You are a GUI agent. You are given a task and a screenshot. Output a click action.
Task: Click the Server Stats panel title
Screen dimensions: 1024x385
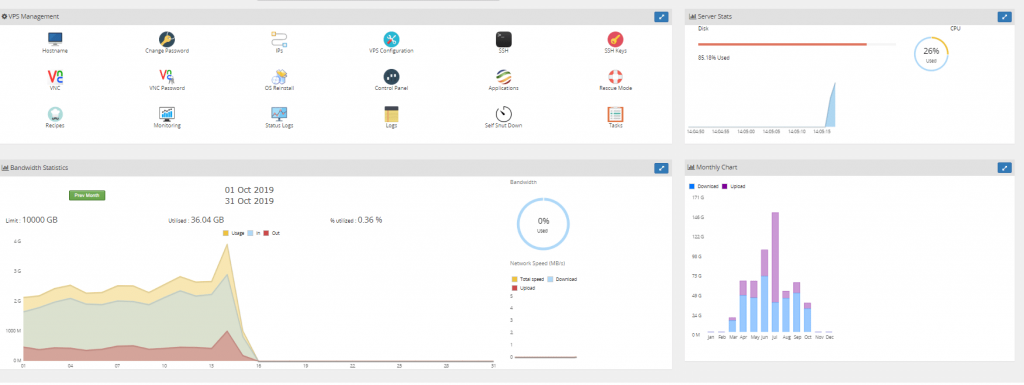pyautogui.click(x=714, y=16)
